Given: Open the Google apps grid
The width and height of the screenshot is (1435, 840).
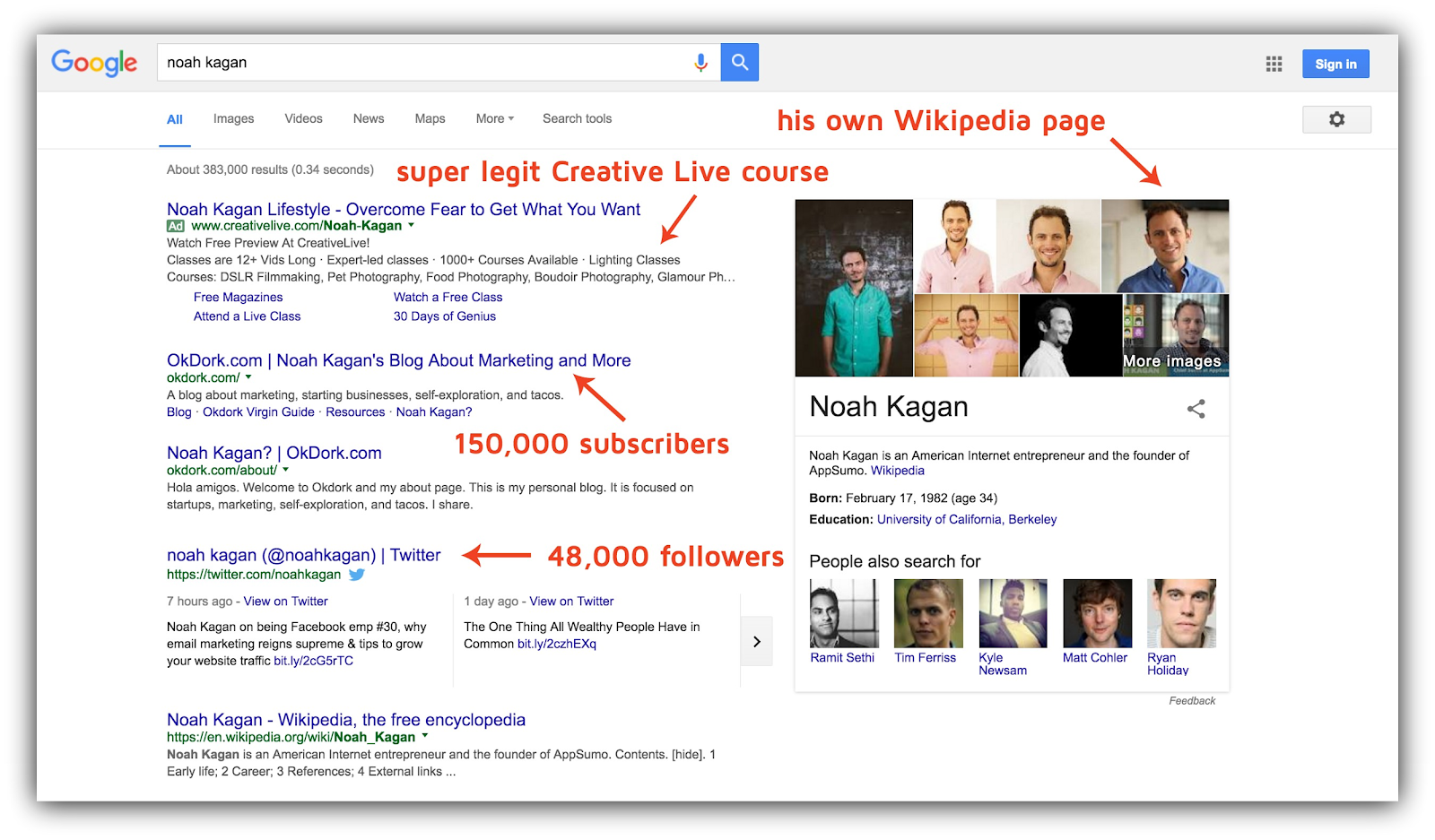Looking at the screenshot, I should (x=1274, y=64).
